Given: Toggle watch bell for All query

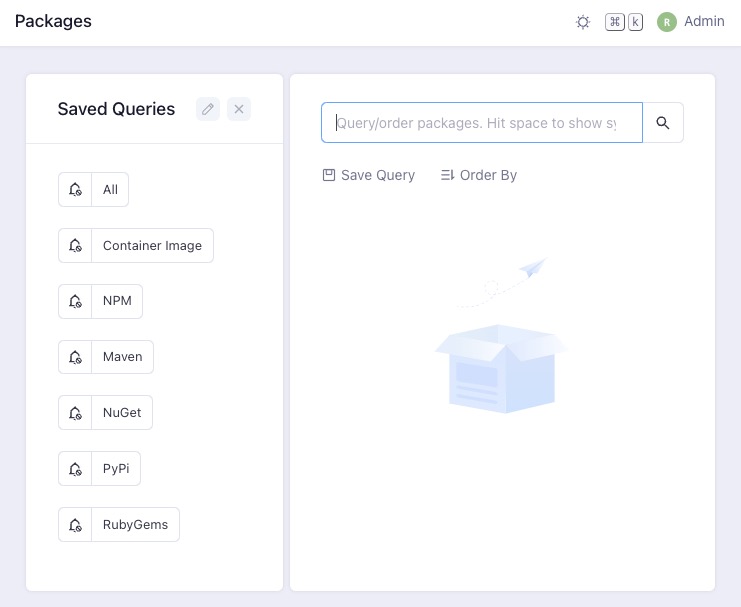Looking at the screenshot, I should click(75, 190).
